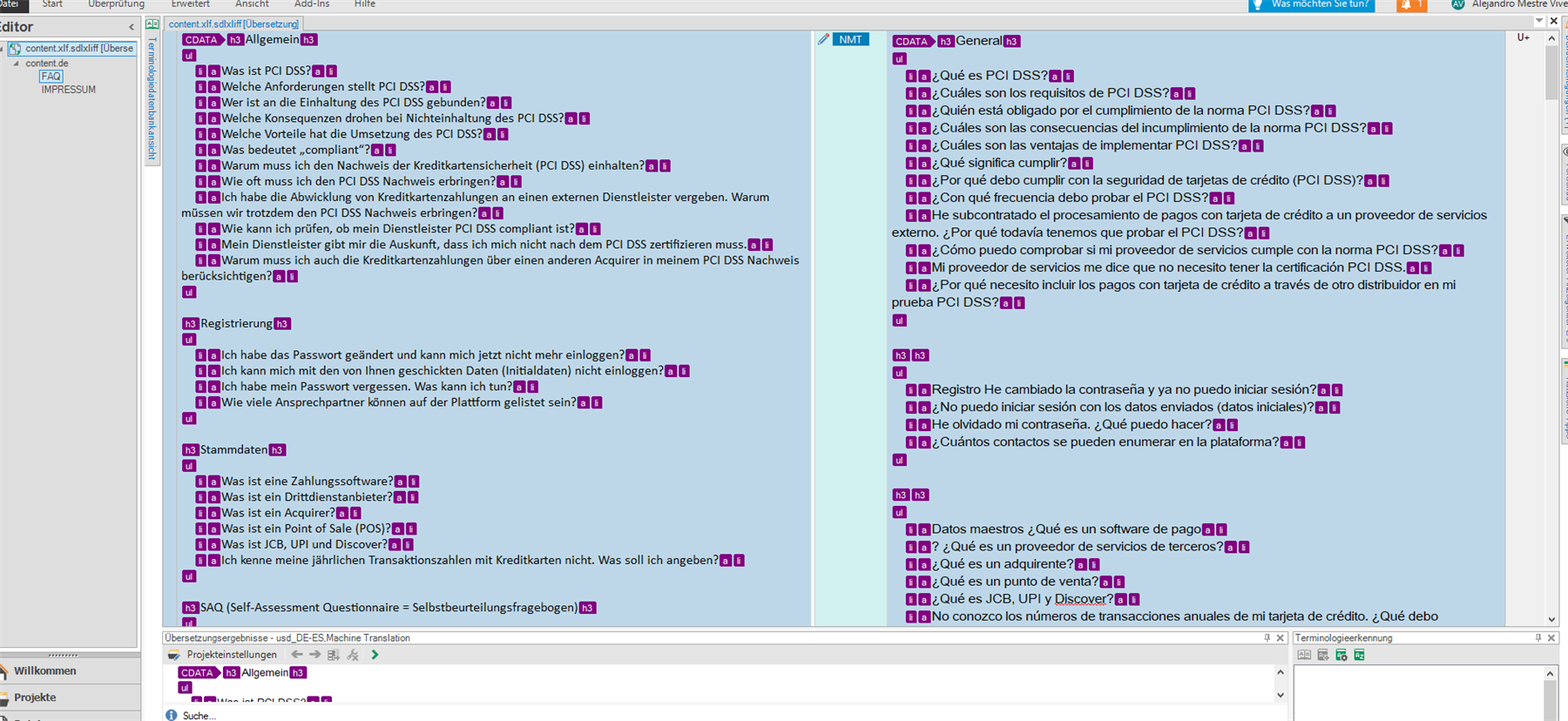Click the green arrow in the translation results toolbar

(x=375, y=655)
